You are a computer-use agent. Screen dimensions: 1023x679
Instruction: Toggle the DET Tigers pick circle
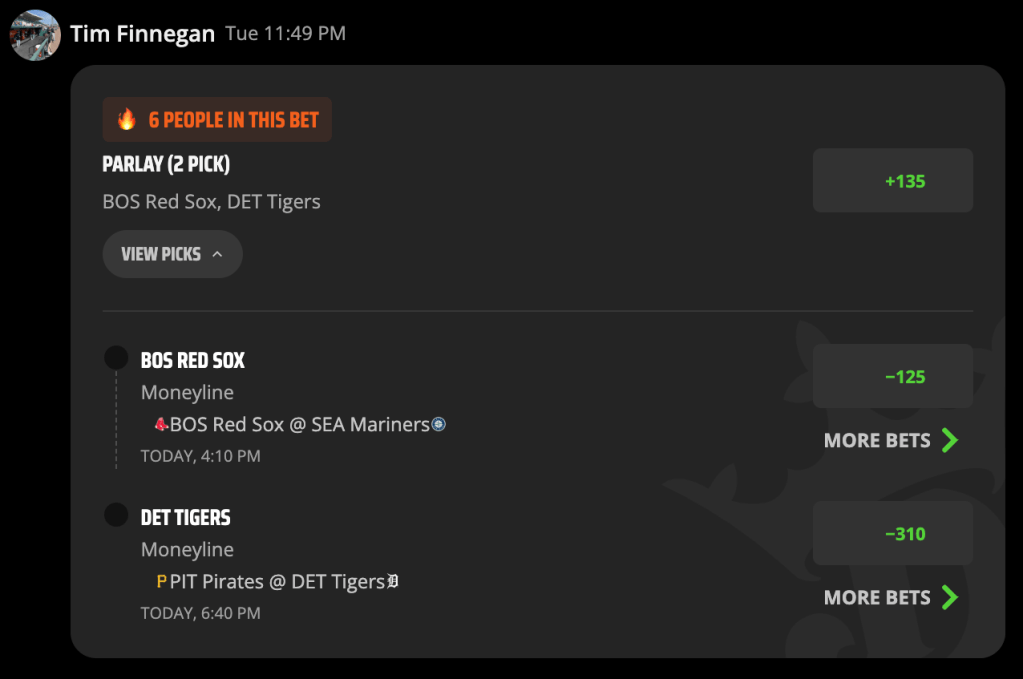(x=116, y=515)
